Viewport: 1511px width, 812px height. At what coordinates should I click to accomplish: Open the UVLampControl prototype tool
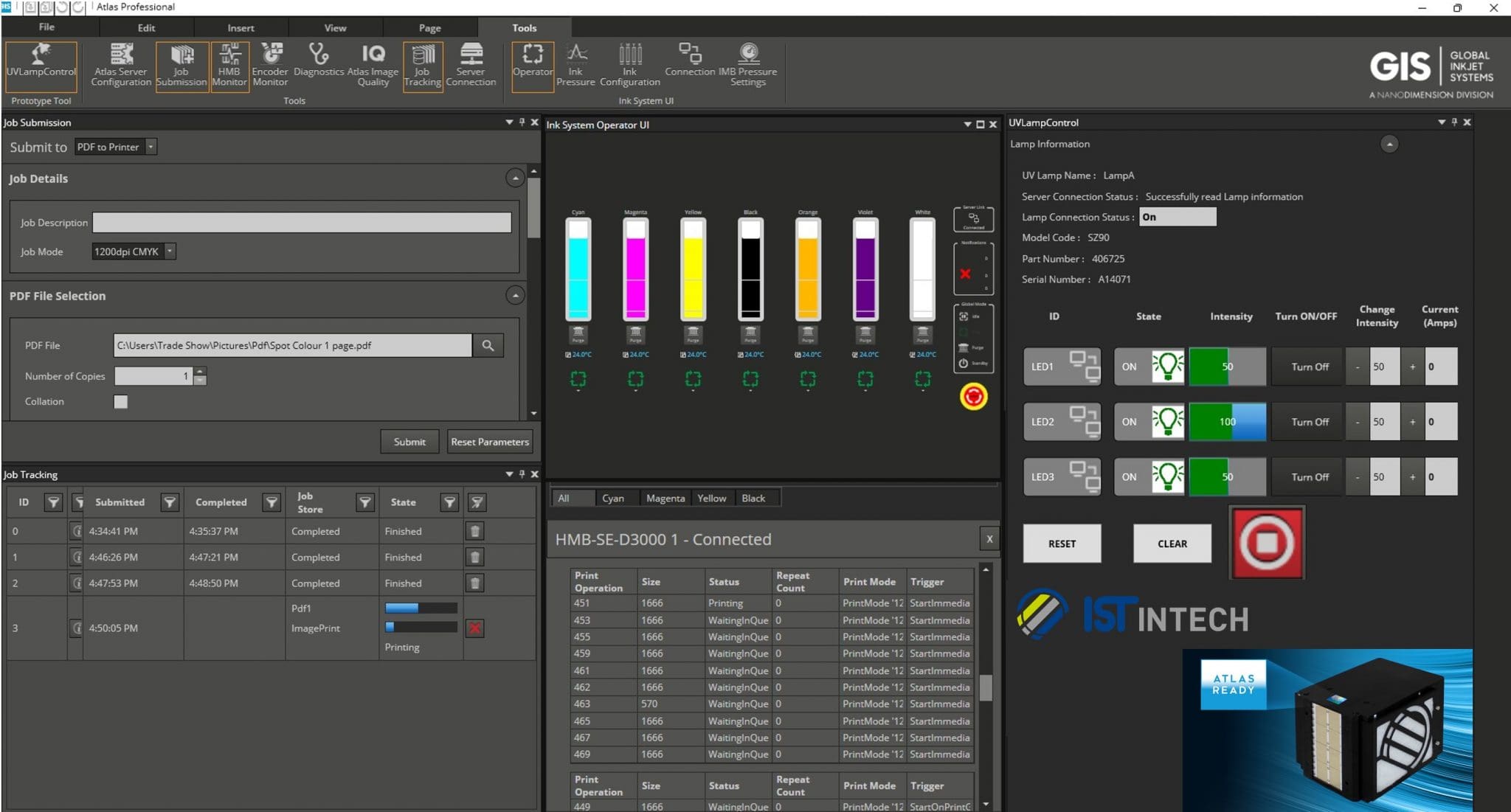point(41,66)
